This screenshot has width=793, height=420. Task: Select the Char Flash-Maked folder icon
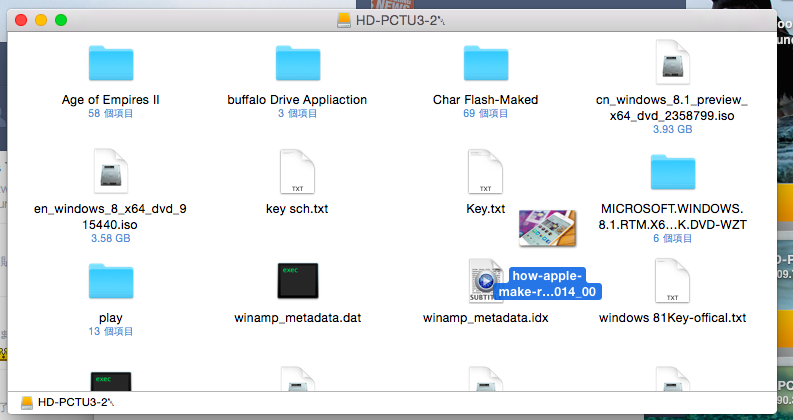point(486,63)
